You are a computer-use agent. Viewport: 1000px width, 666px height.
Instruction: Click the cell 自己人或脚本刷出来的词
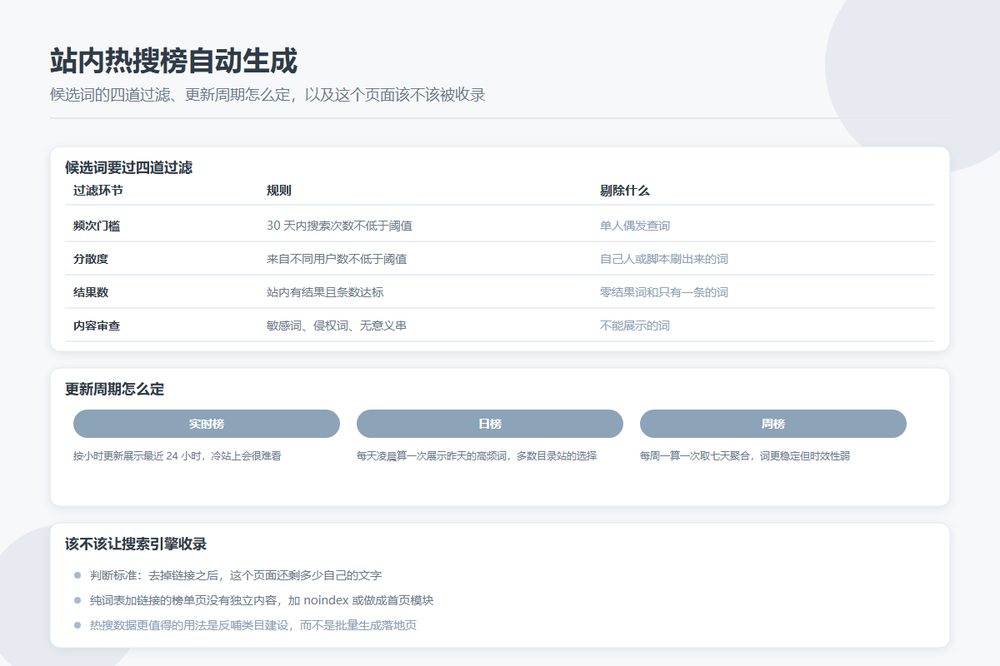[x=664, y=259]
